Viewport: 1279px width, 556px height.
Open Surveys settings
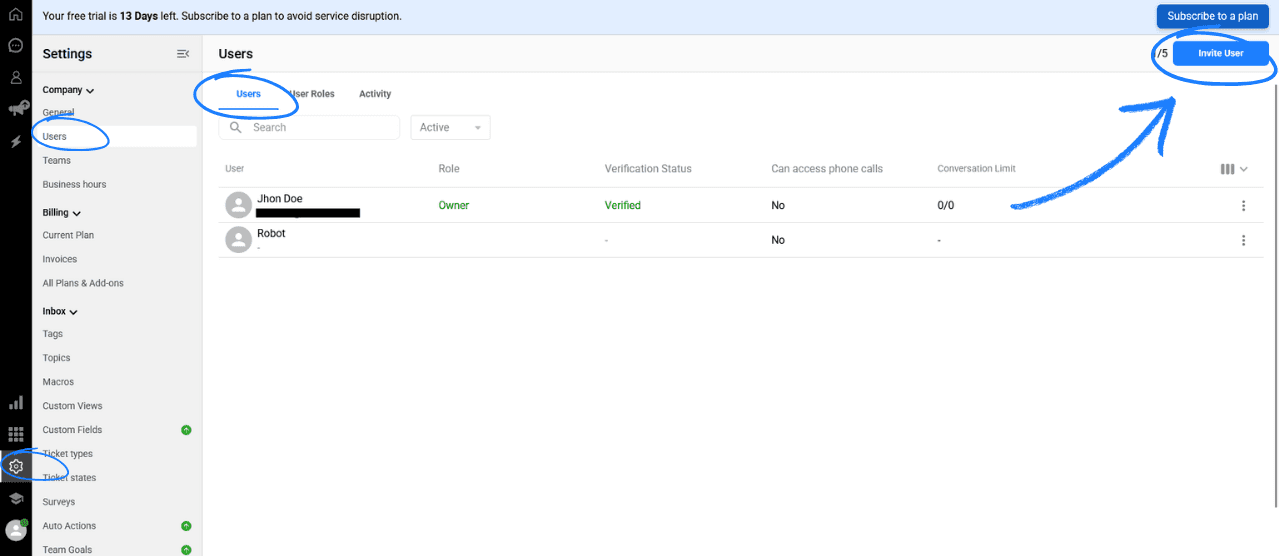tap(59, 502)
